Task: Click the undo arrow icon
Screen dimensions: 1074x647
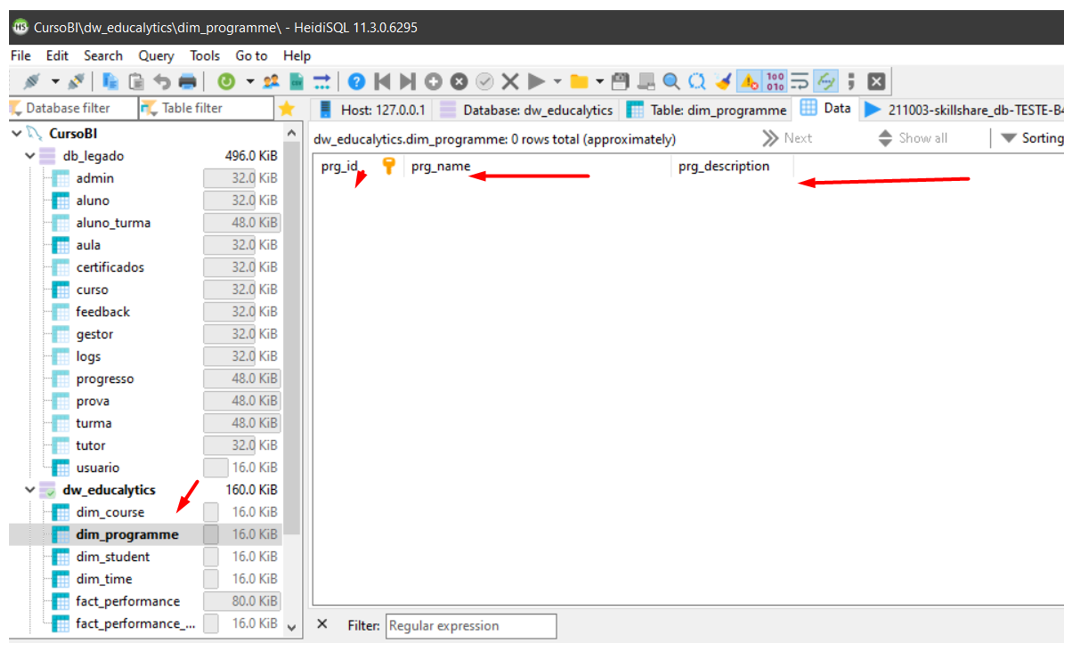Action: point(162,81)
